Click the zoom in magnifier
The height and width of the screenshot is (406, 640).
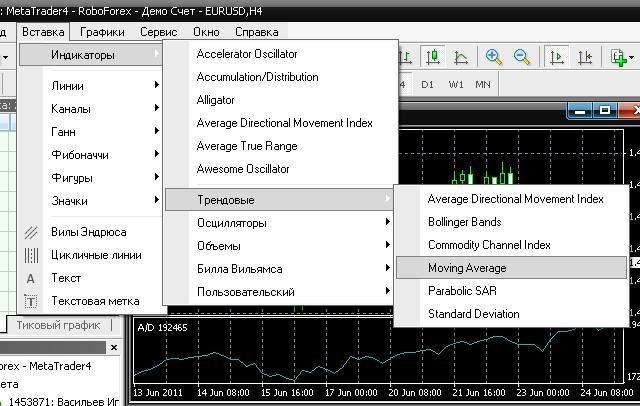pos(494,57)
